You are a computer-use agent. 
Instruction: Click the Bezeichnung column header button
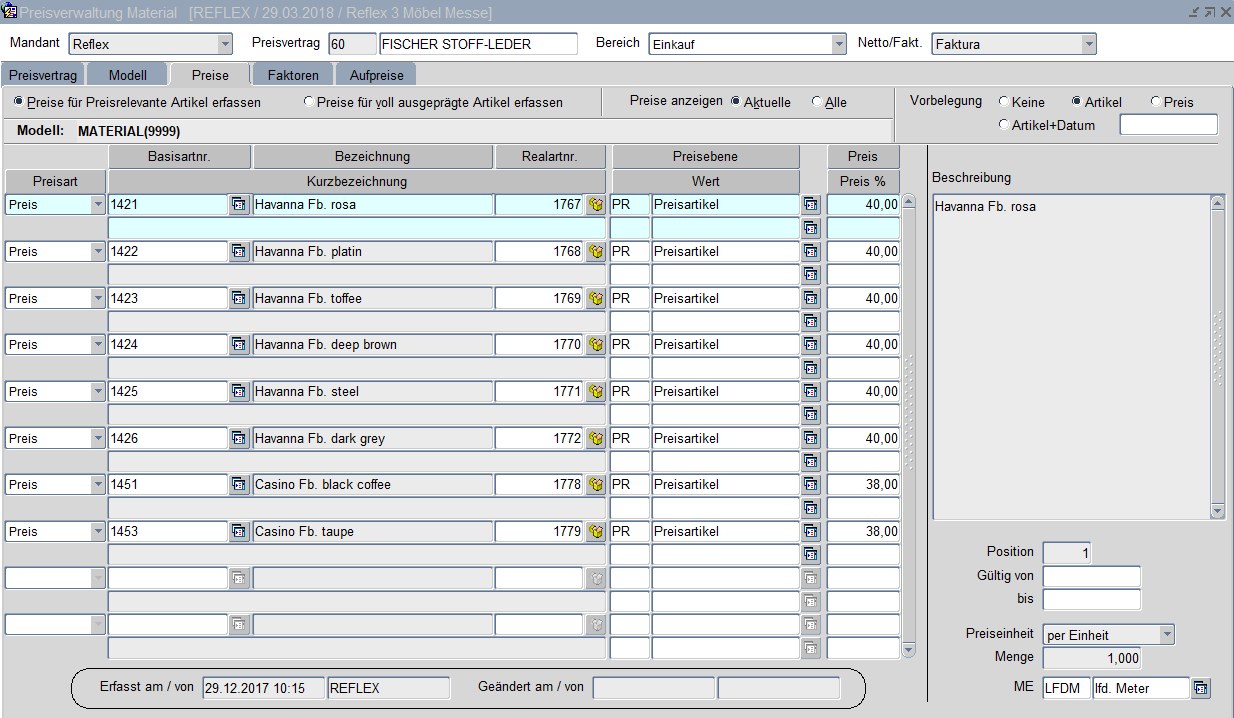(x=372, y=157)
